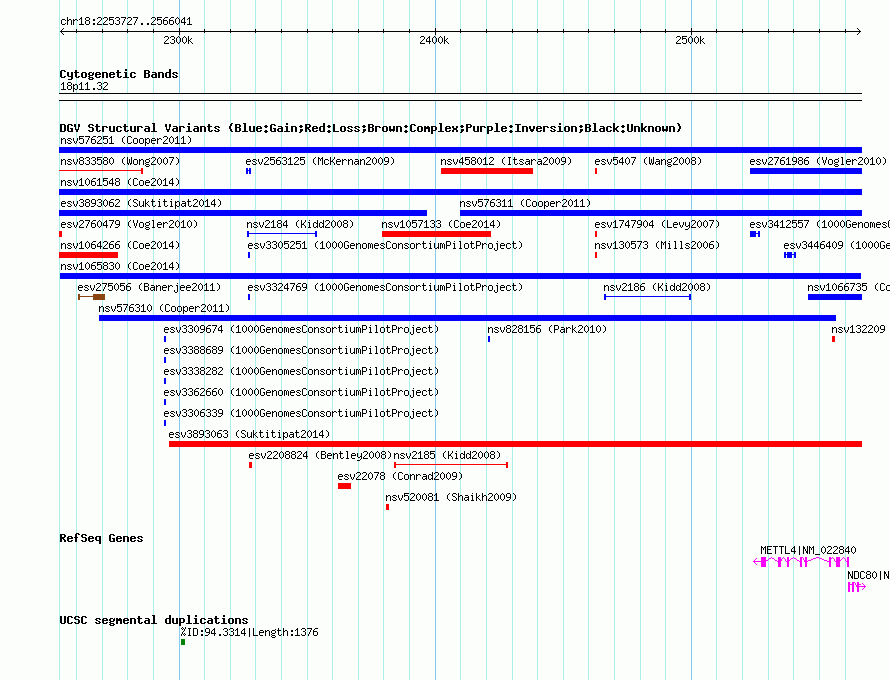Click the 2300k ruler tick label
The image size is (890, 680).
tap(178, 40)
